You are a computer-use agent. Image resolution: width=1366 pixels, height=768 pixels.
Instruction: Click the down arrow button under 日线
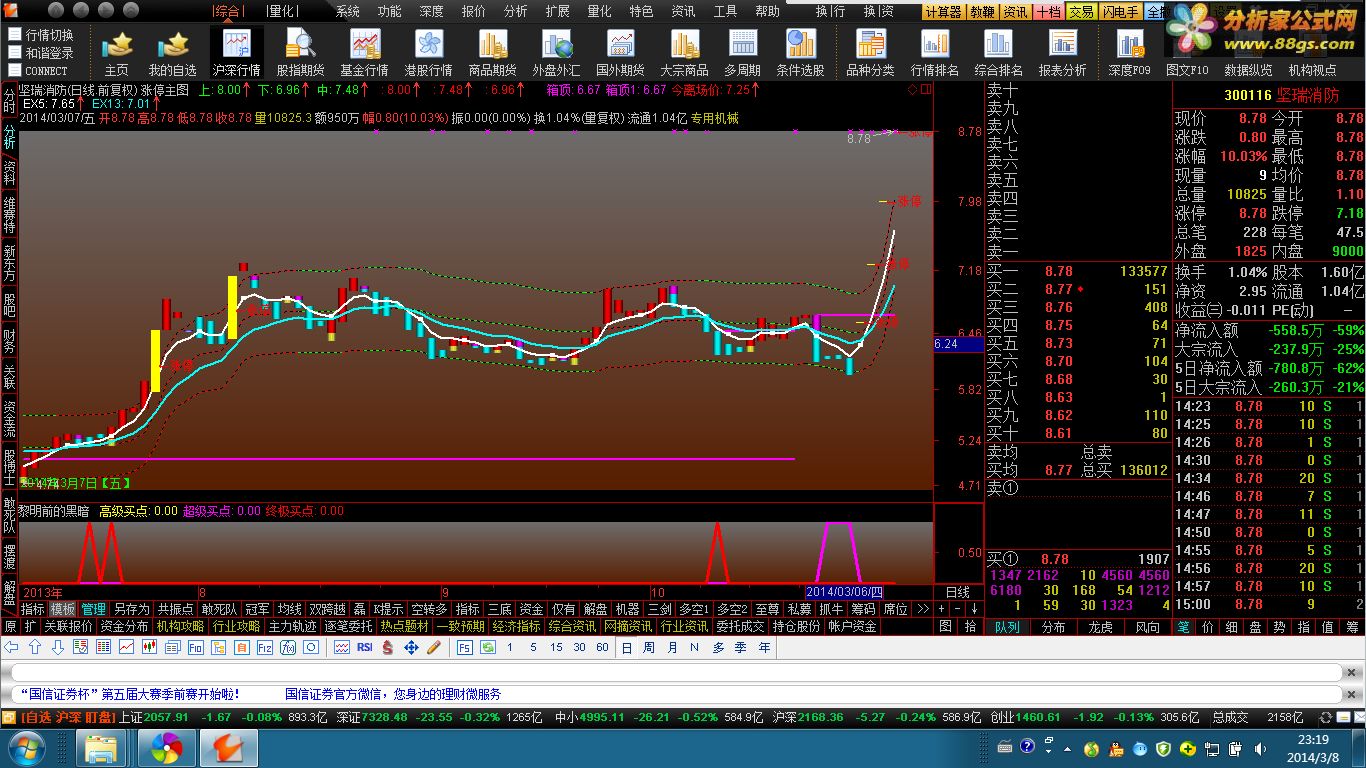974,609
